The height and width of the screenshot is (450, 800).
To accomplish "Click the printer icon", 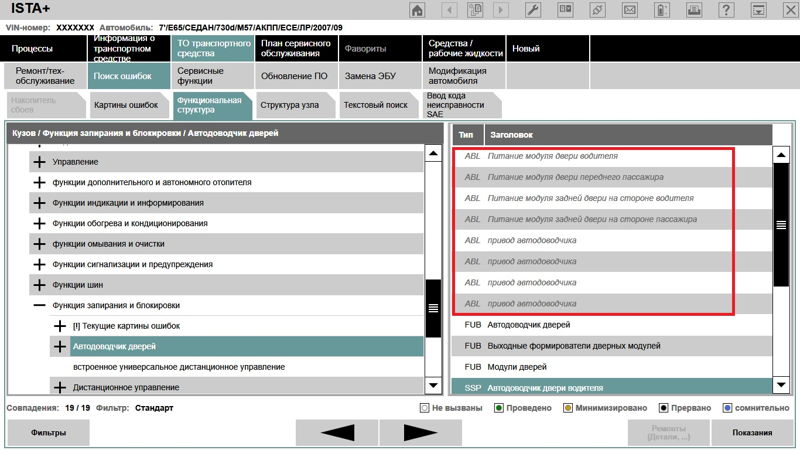I will 695,10.
